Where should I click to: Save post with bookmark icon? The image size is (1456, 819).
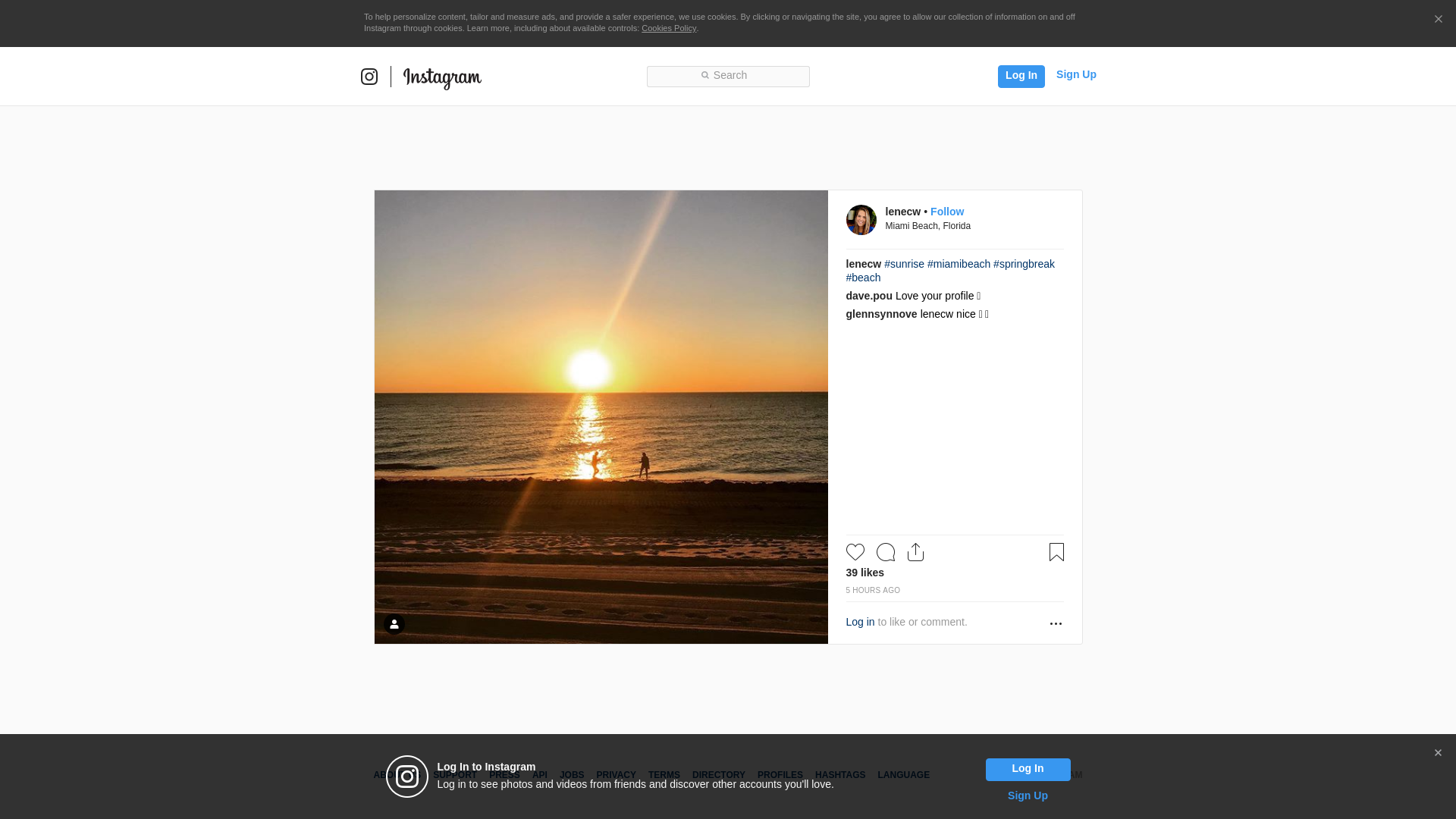(x=1056, y=552)
